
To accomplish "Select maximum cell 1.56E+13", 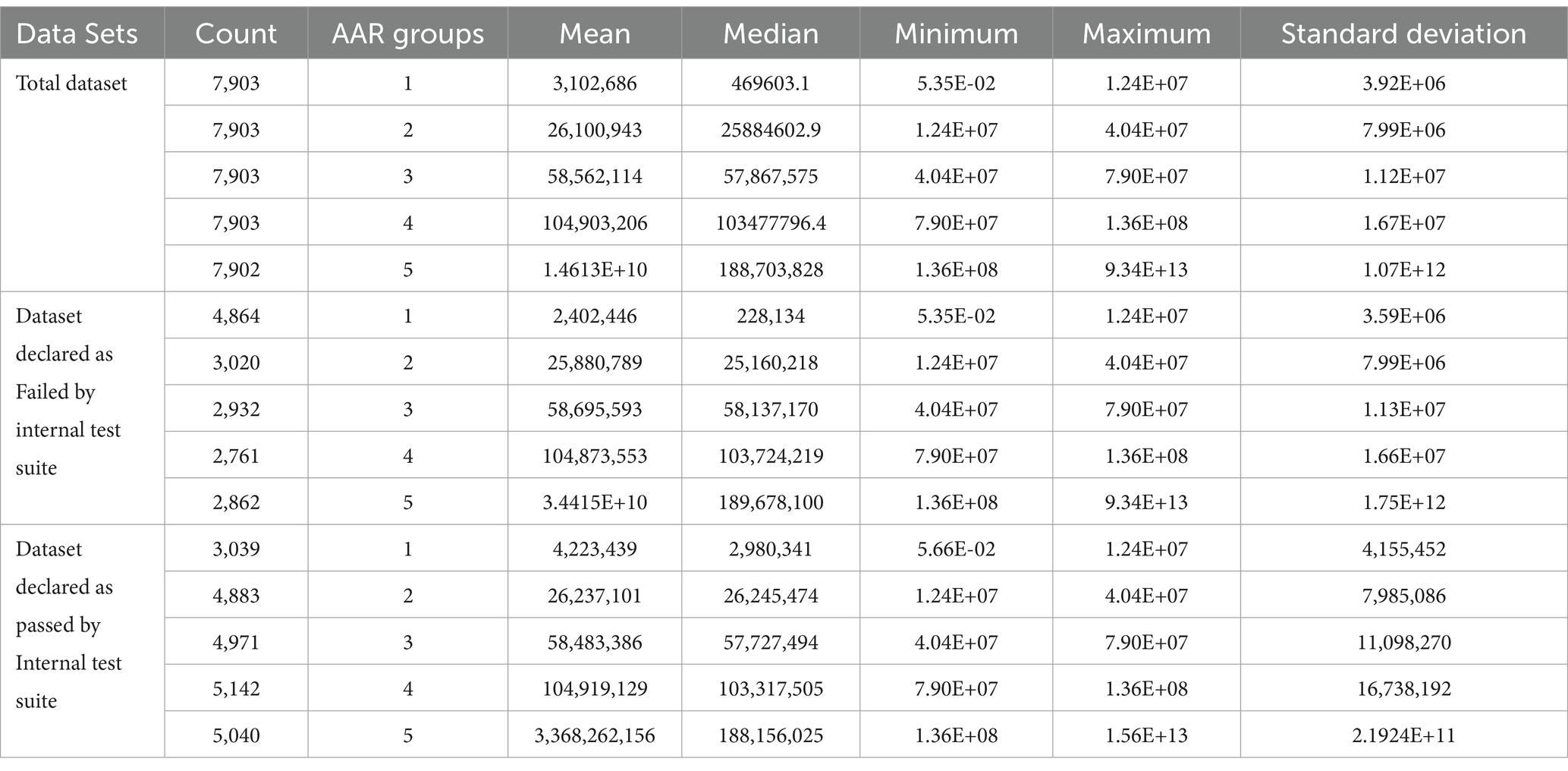I will coord(1146,735).
